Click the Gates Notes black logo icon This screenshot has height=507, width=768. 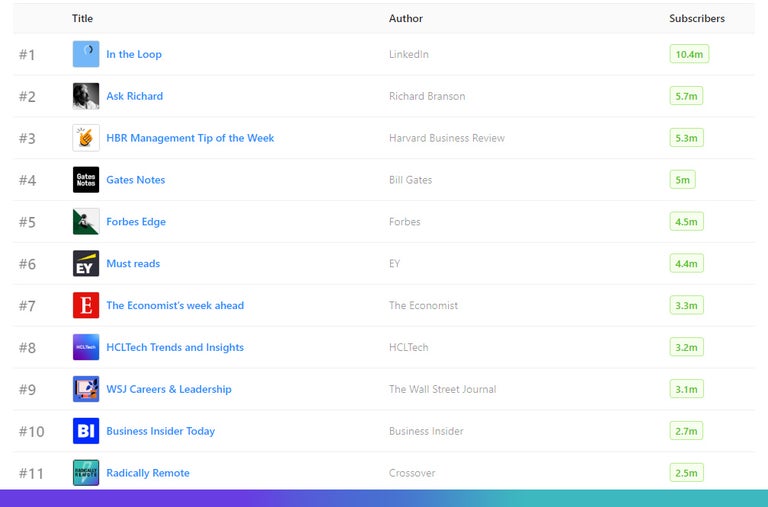tap(86, 180)
